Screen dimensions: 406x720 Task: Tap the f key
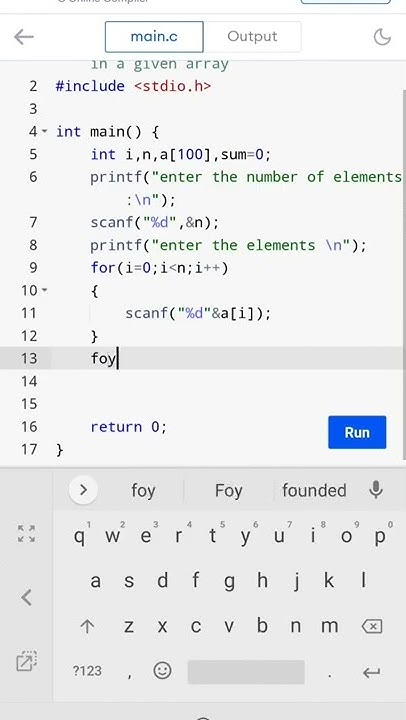click(x=196, y=581)
